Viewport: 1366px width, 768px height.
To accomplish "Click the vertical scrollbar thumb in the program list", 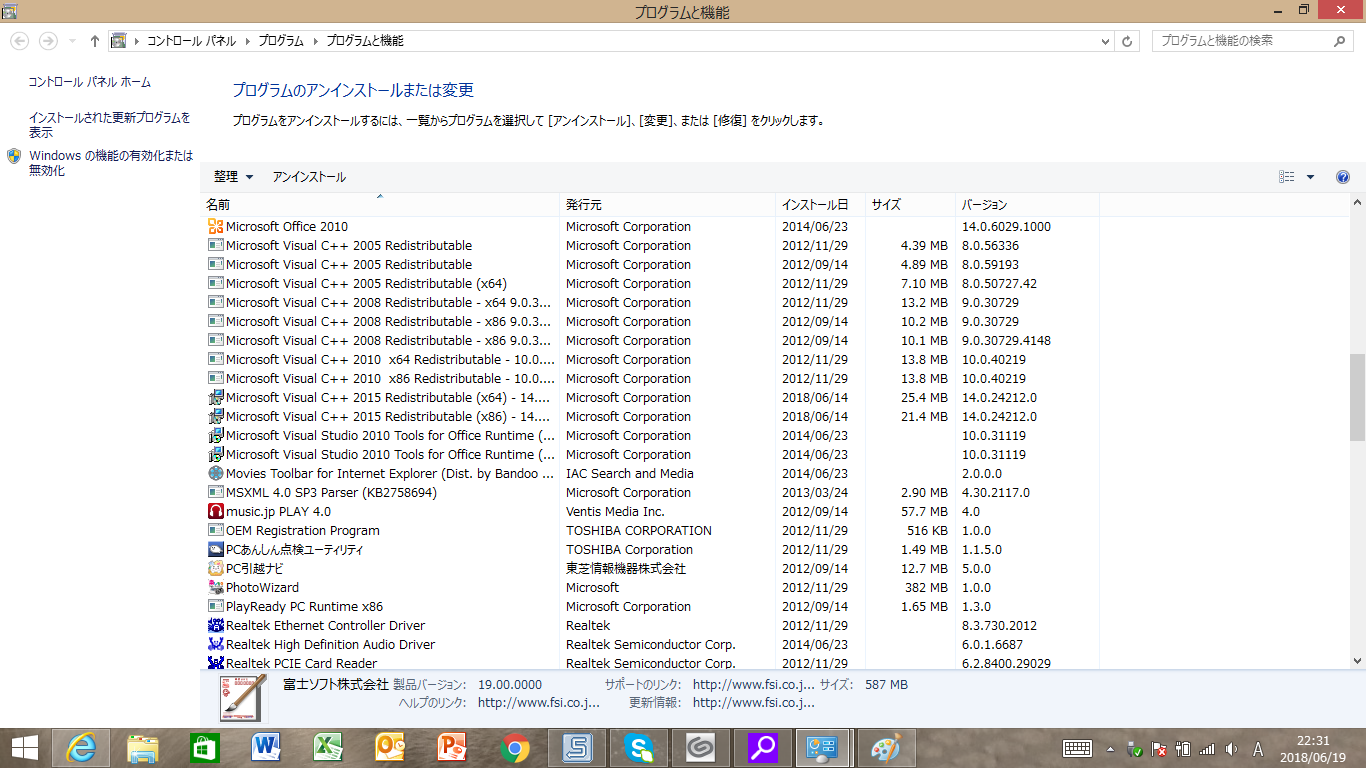I will [x=1357, y=397].
